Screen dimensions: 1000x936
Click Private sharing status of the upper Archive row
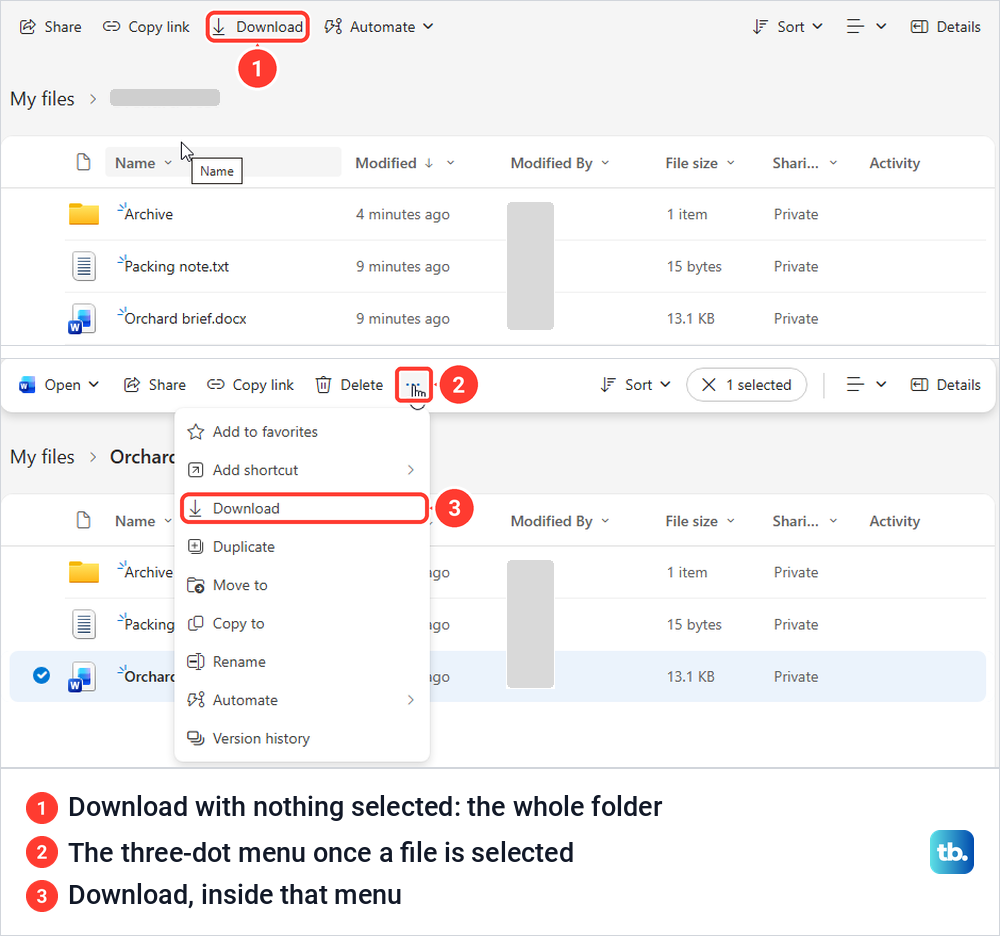point(796,214)
